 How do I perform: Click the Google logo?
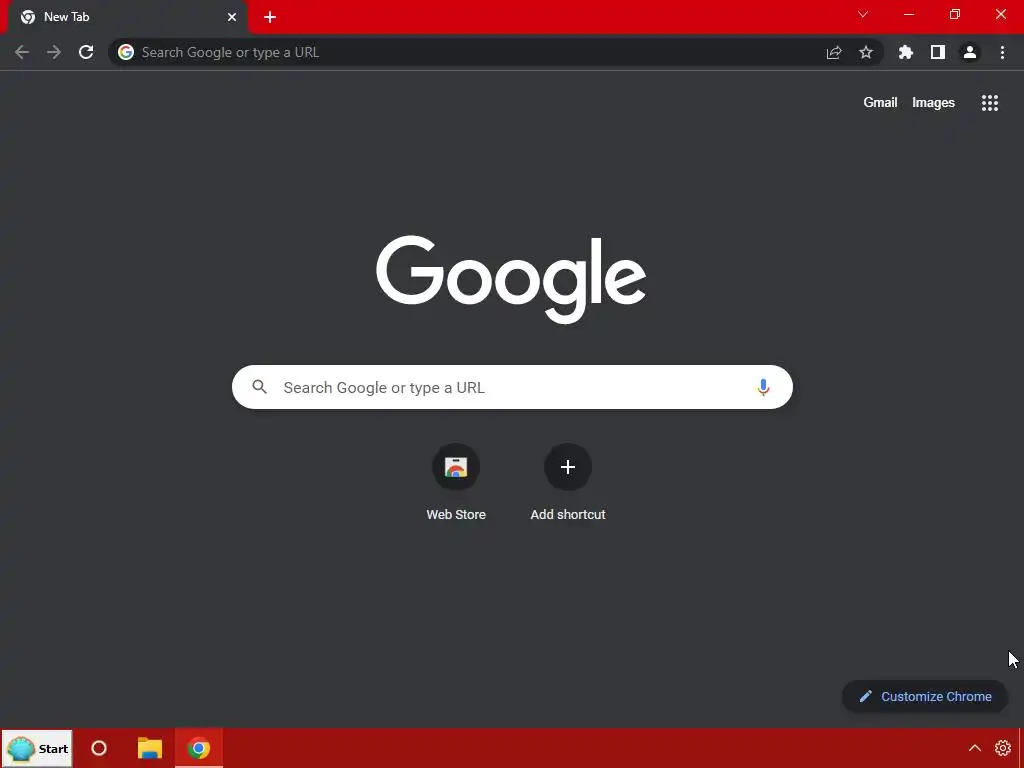(x=511, y=280)
